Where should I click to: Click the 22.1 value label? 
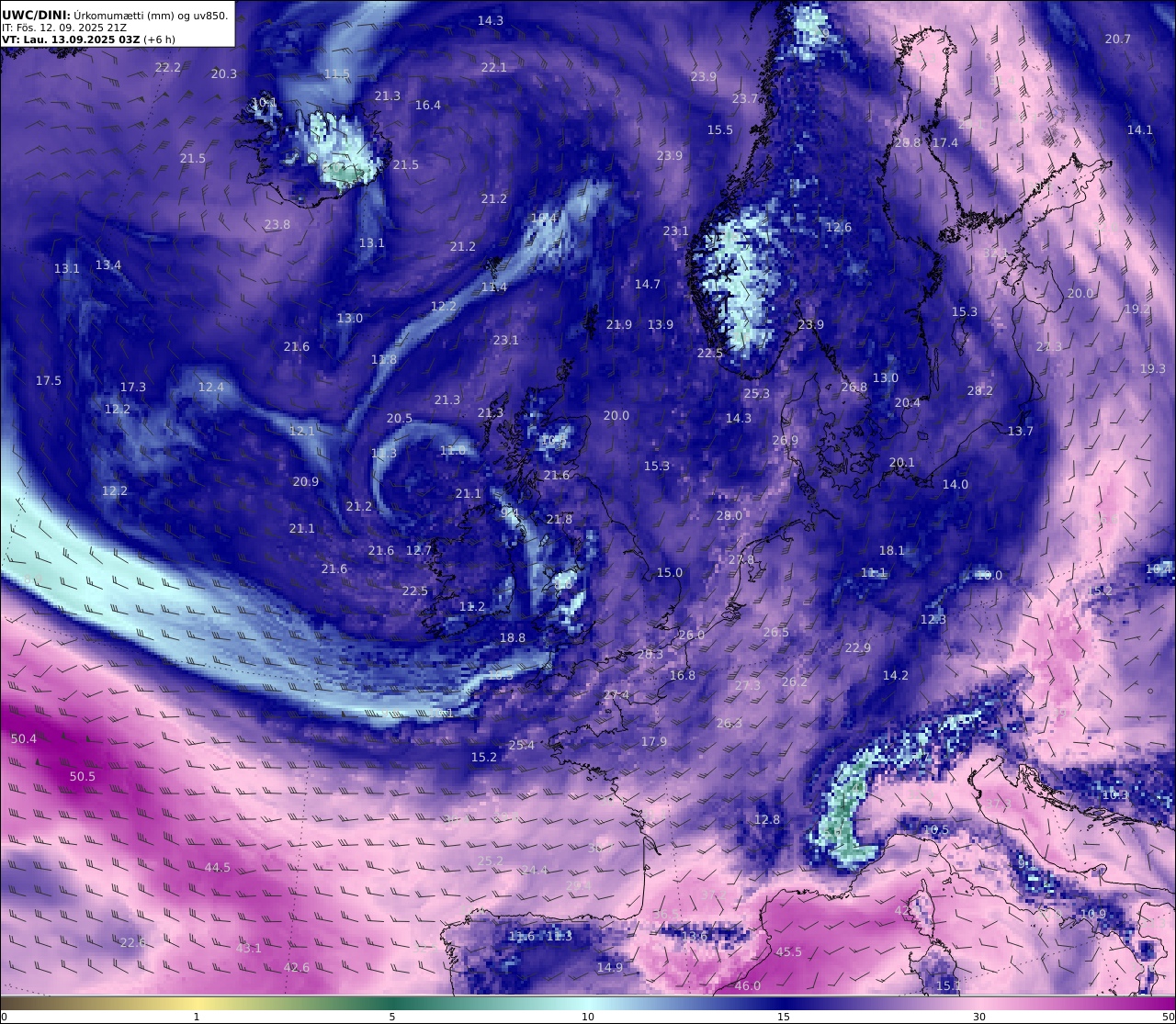click(493, 67)
